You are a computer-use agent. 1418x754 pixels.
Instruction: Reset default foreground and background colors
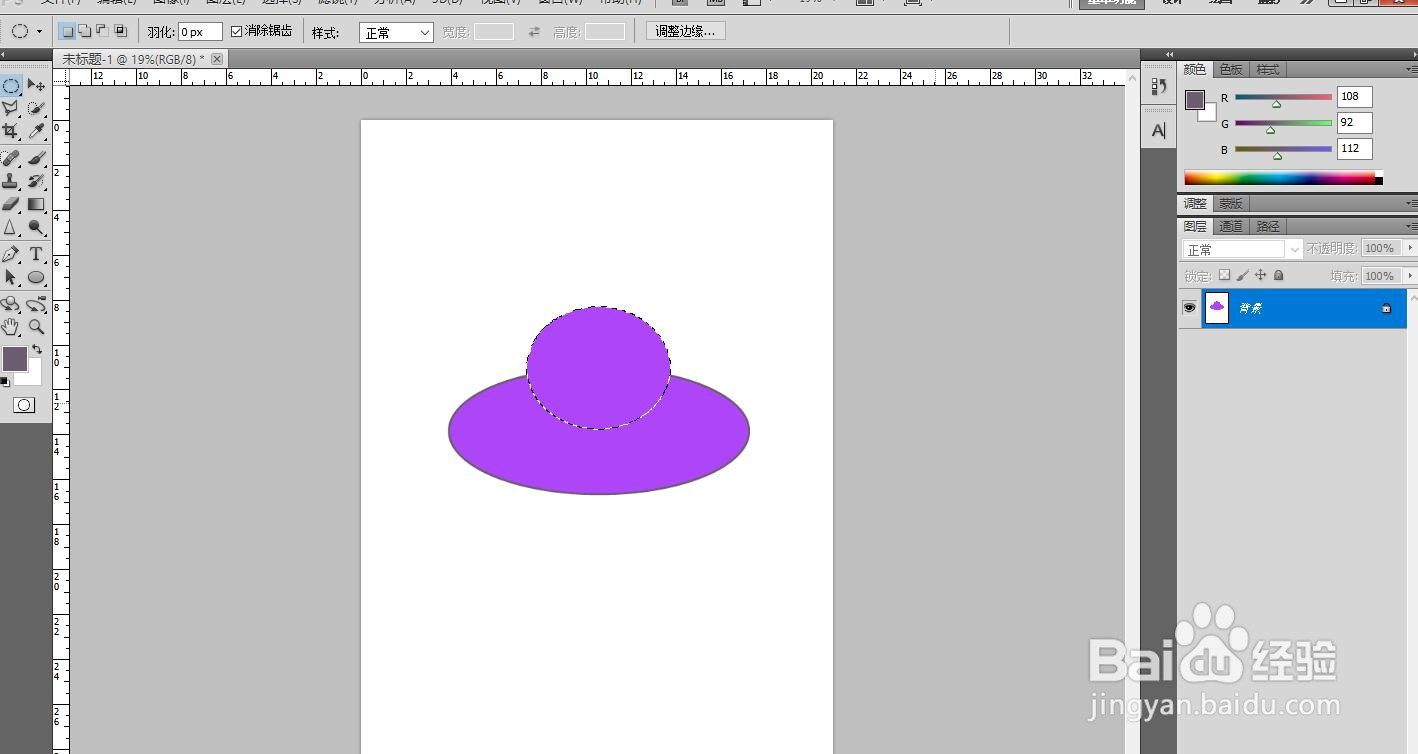[5, 381]
